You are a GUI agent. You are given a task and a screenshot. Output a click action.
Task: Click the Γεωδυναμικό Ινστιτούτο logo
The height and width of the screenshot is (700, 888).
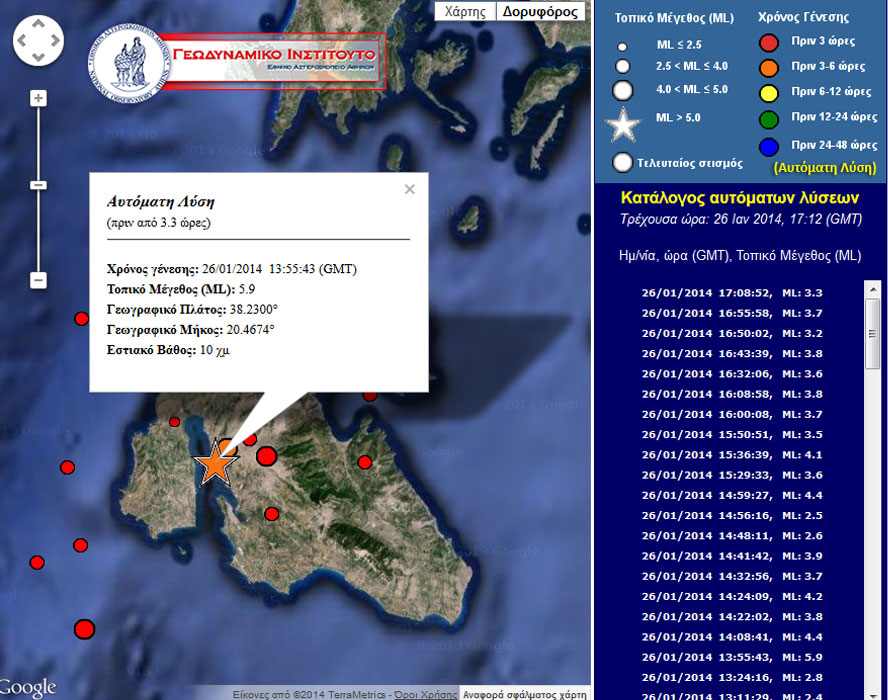click(x=237, y=56)
